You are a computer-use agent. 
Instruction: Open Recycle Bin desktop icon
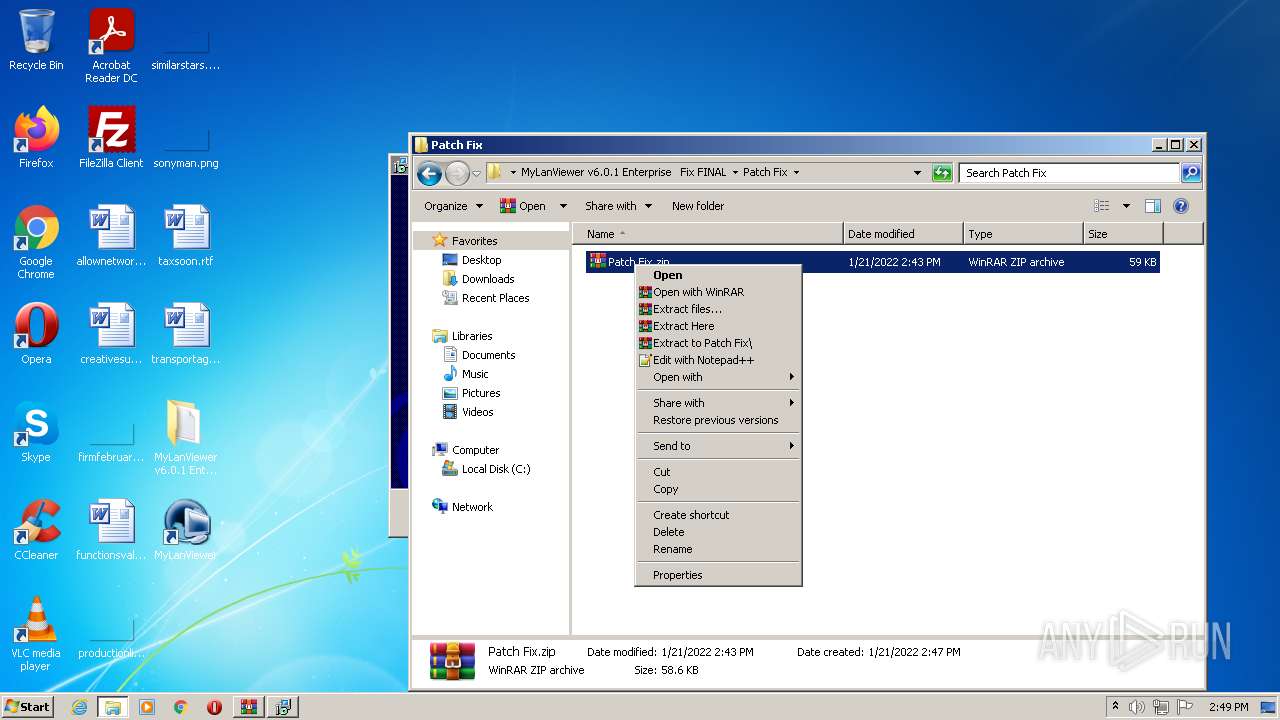click(36, 40)
